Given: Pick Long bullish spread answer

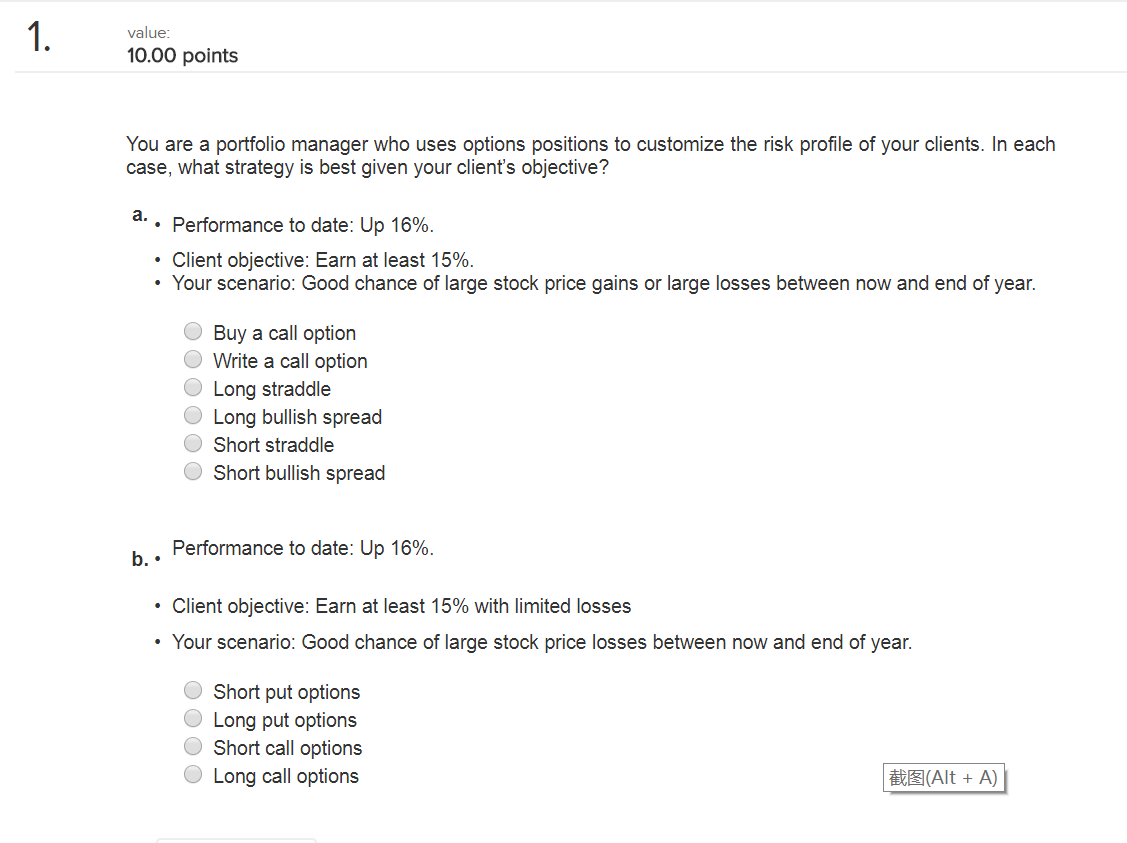Looking at the screenshot, I should tap(193, 415).
